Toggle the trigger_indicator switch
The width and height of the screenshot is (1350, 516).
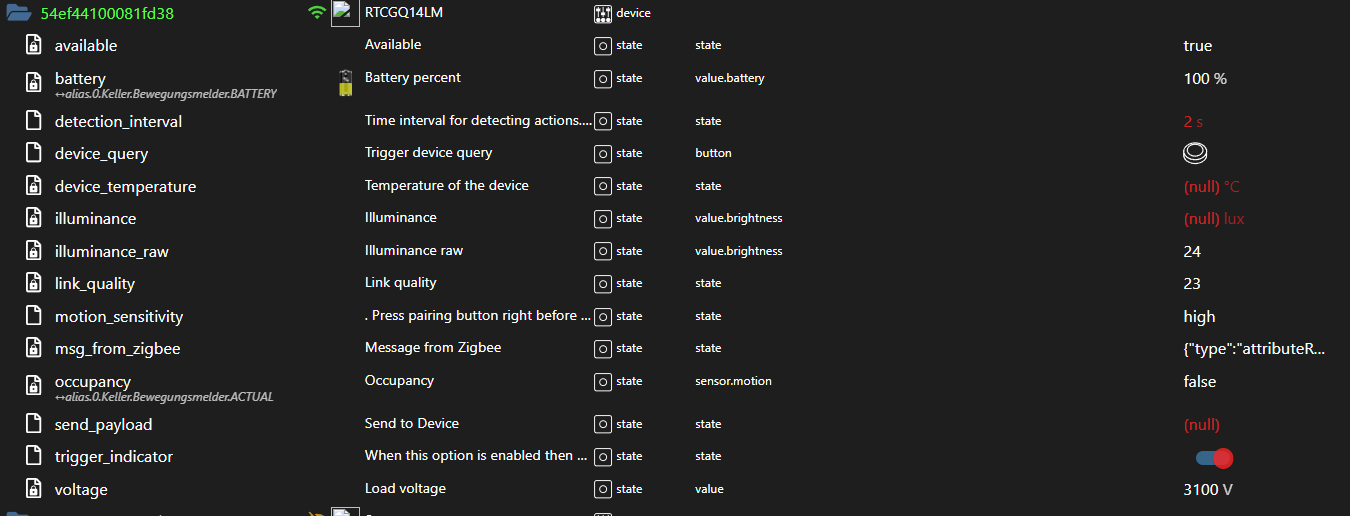pos(1214,458)
